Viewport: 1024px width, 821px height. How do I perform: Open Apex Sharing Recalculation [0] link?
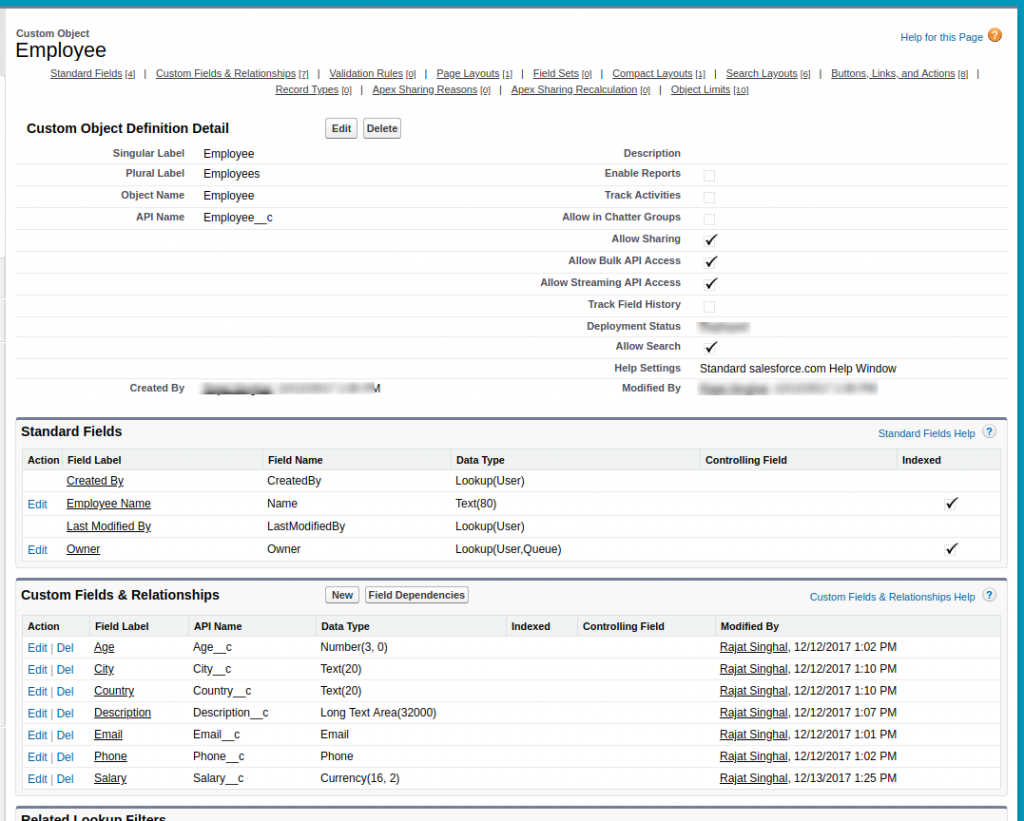pos(581,90)
